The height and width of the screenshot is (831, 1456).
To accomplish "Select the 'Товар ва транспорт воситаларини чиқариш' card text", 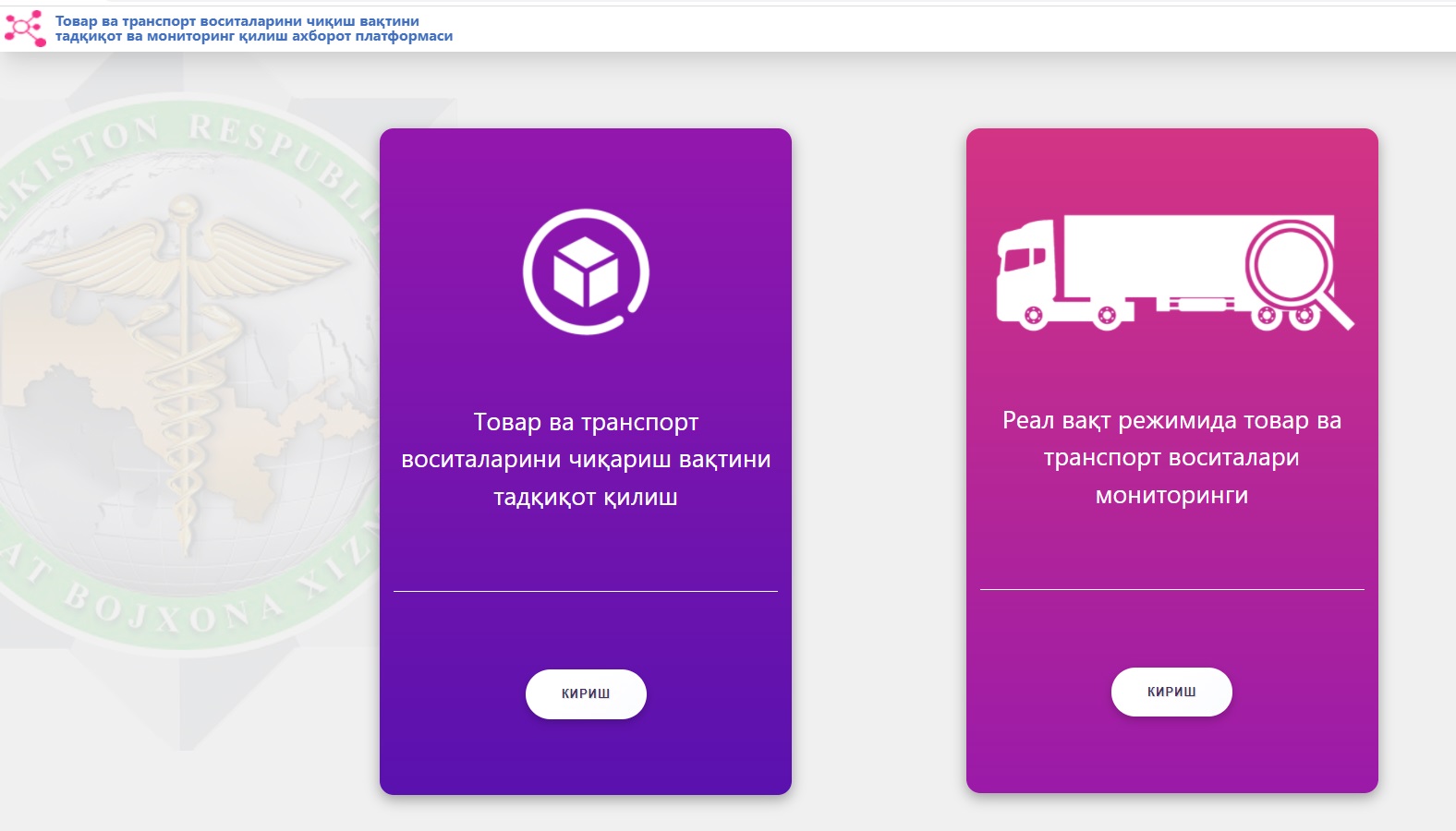I will click(586, 459).
